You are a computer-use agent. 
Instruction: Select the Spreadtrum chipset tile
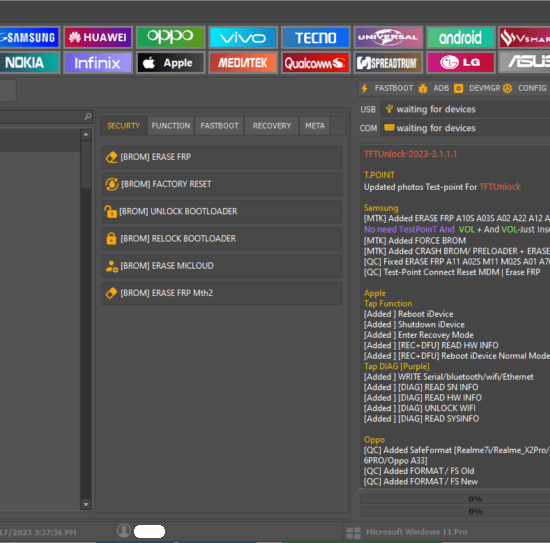388,62
